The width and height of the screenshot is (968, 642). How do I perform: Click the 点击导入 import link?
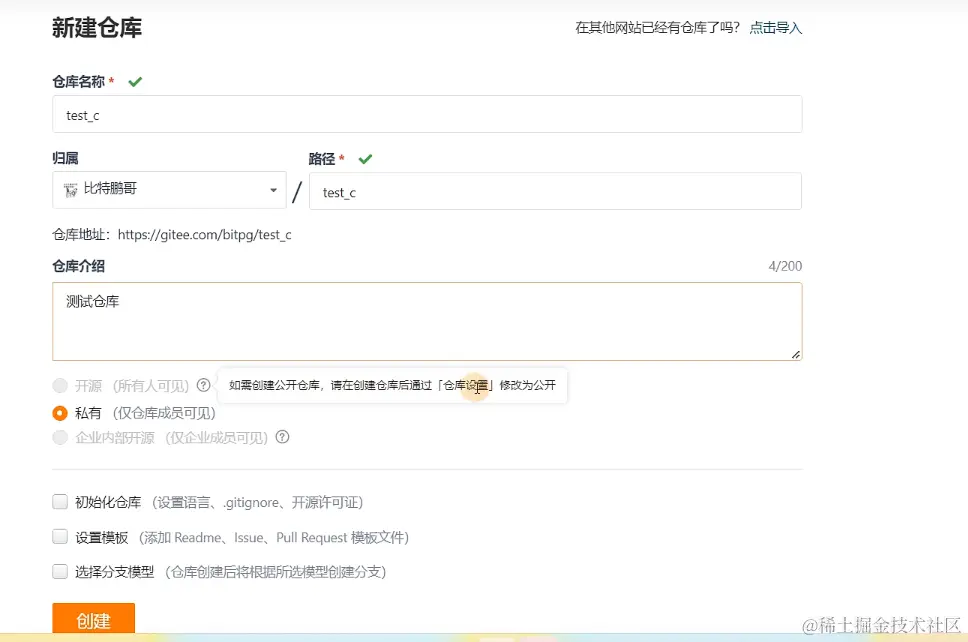(x=775, y=29)
